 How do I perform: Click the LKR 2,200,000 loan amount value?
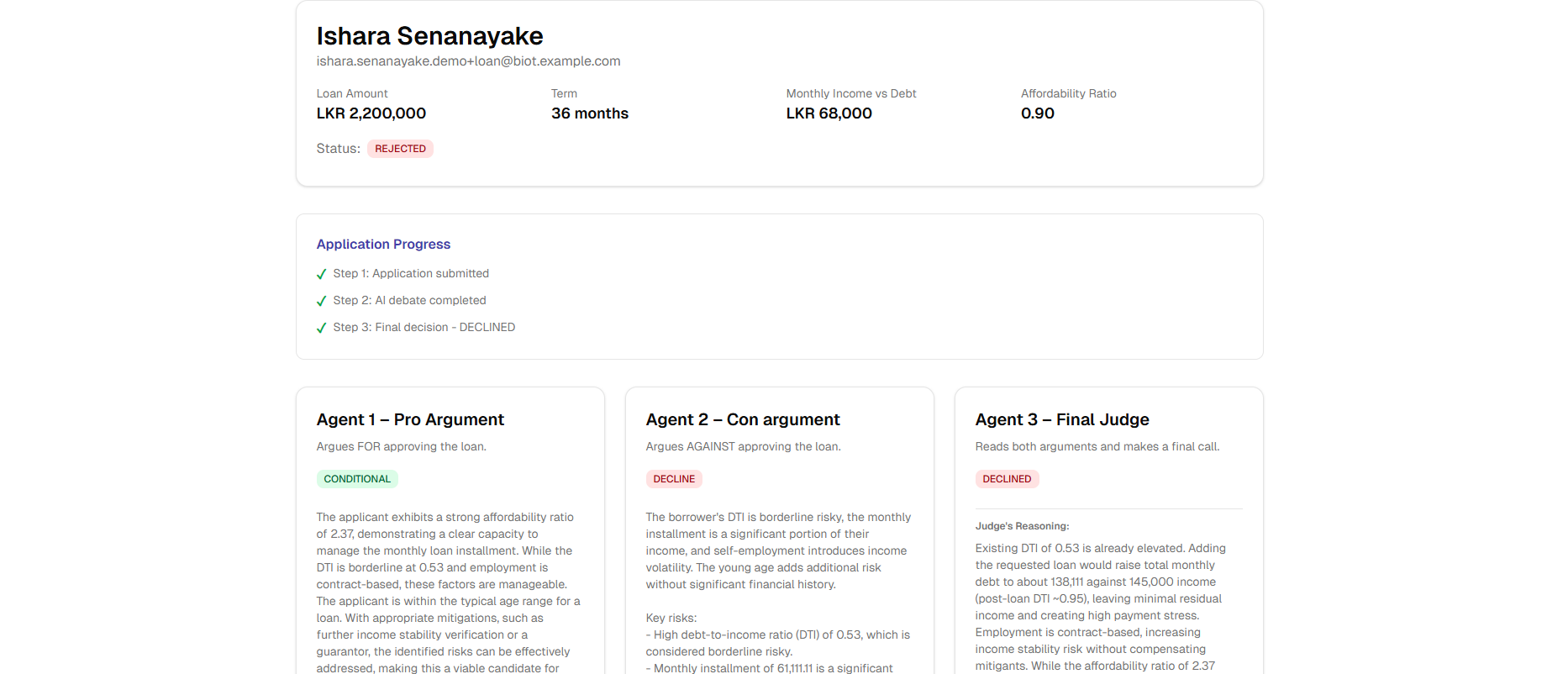(371, 113)
